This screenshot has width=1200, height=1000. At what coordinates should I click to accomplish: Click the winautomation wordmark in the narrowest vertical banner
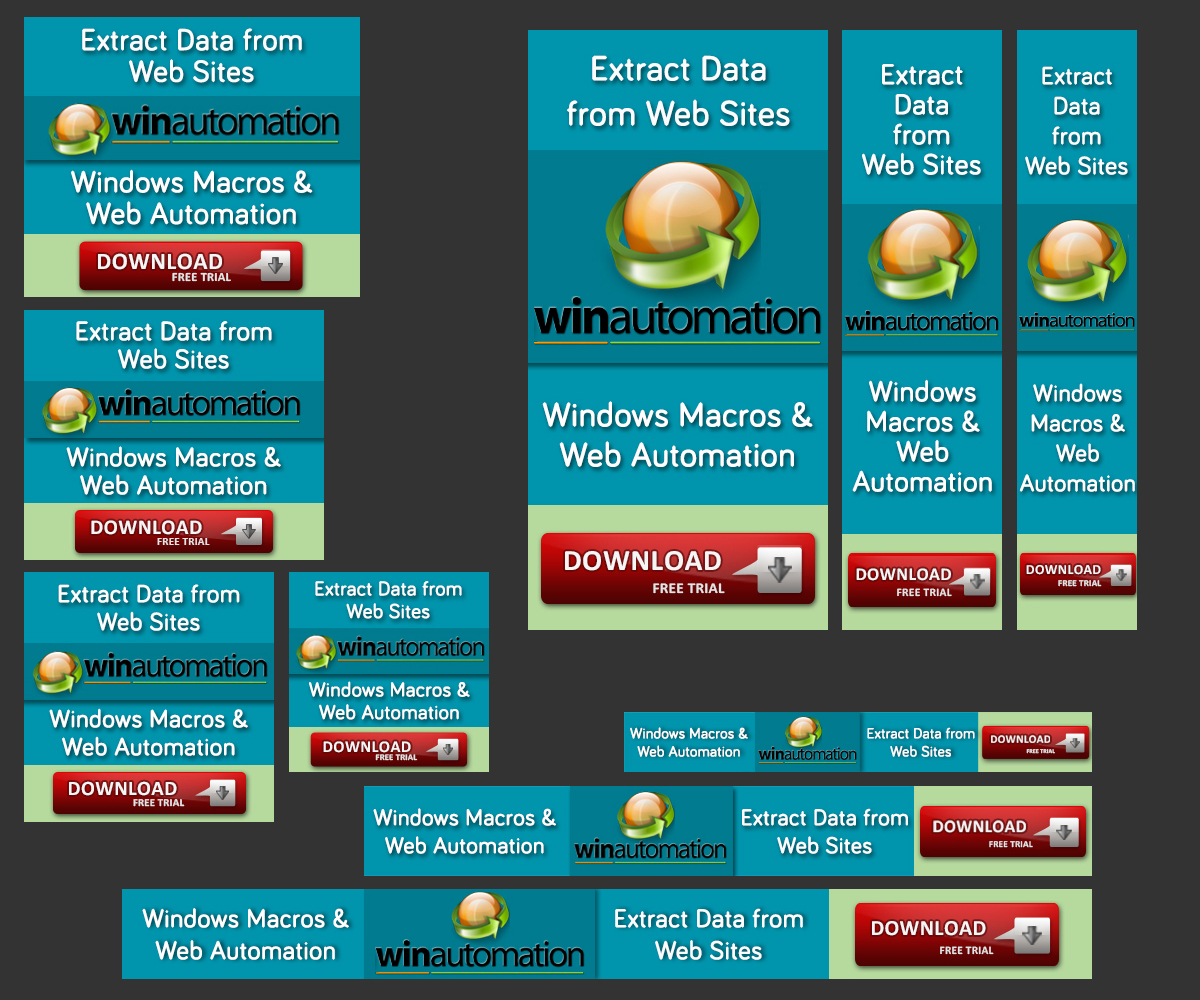point(1077,322)
